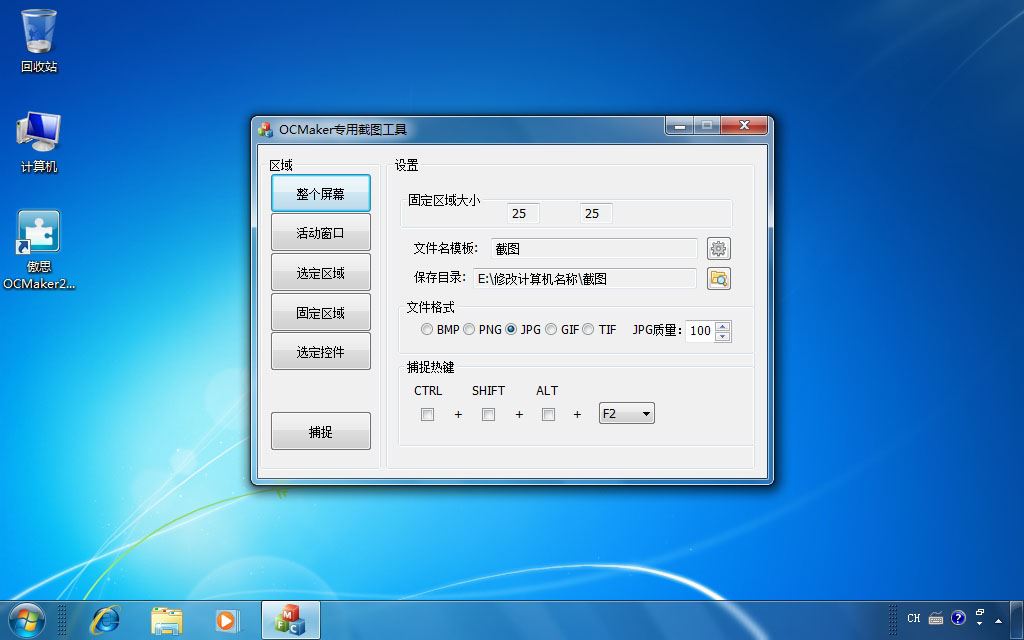Screen dimensions: 1024x640
Task: Enable the SHIFT hotkey checkbox
Action: [x=488, y=414]
